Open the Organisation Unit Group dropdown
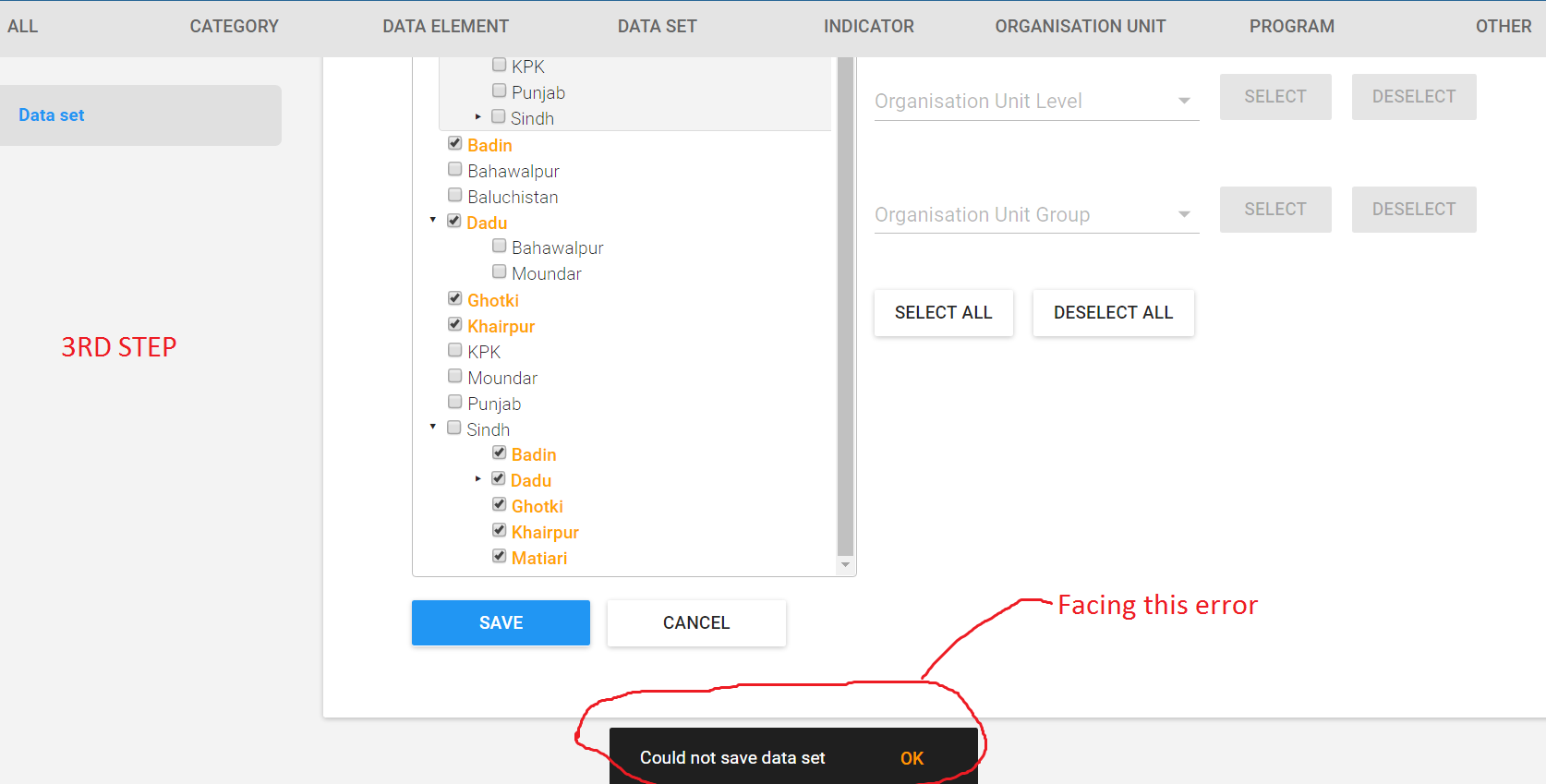Image resolution: width=1546 pixels, height=784 pixels. 1036,215
